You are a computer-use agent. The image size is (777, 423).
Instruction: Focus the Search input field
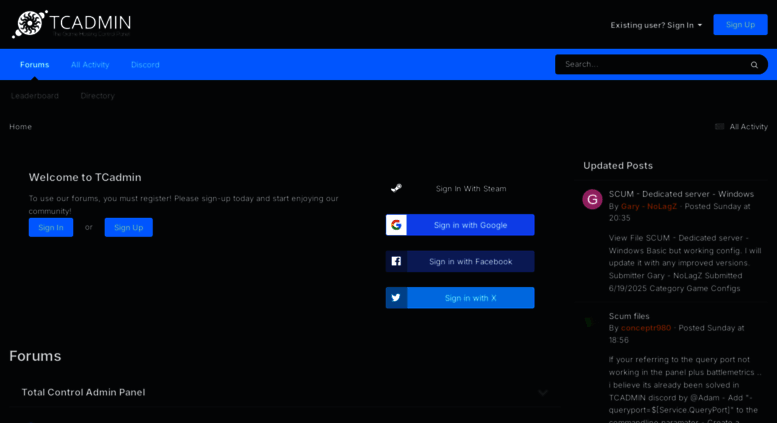pos(652,64)
